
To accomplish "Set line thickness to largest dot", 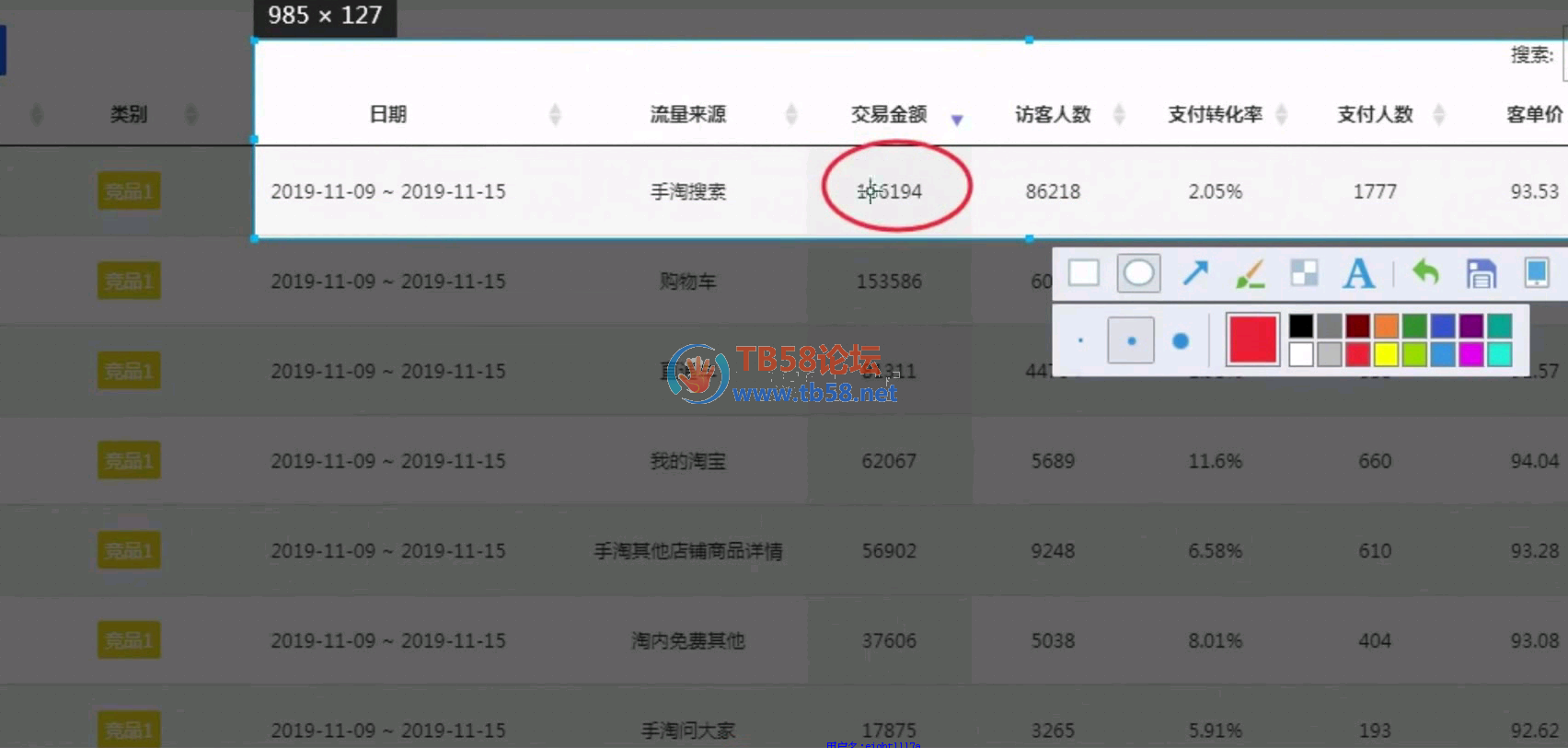I will [x=1181, y=340].
